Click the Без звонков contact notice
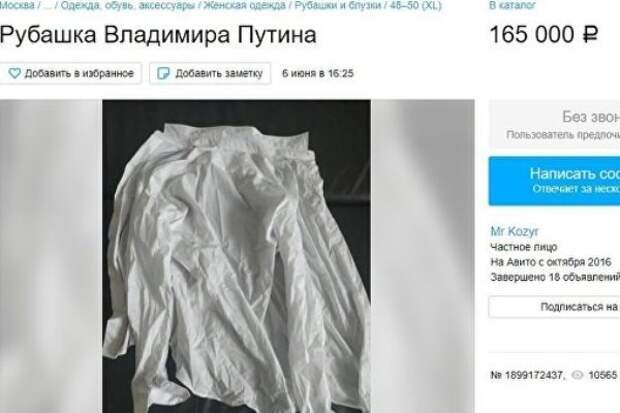 [x=554, y=124]
